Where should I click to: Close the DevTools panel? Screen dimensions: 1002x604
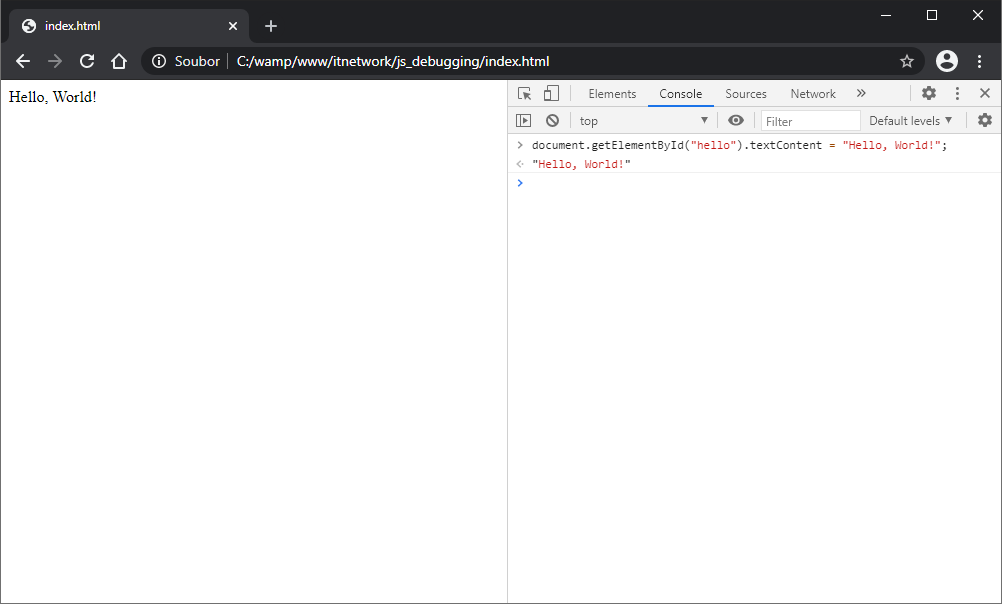tap(985, 94)
